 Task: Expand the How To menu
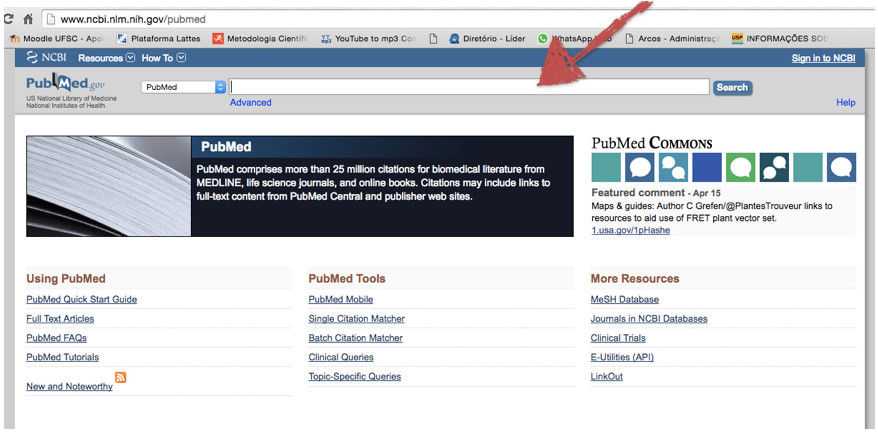[164, 58]
